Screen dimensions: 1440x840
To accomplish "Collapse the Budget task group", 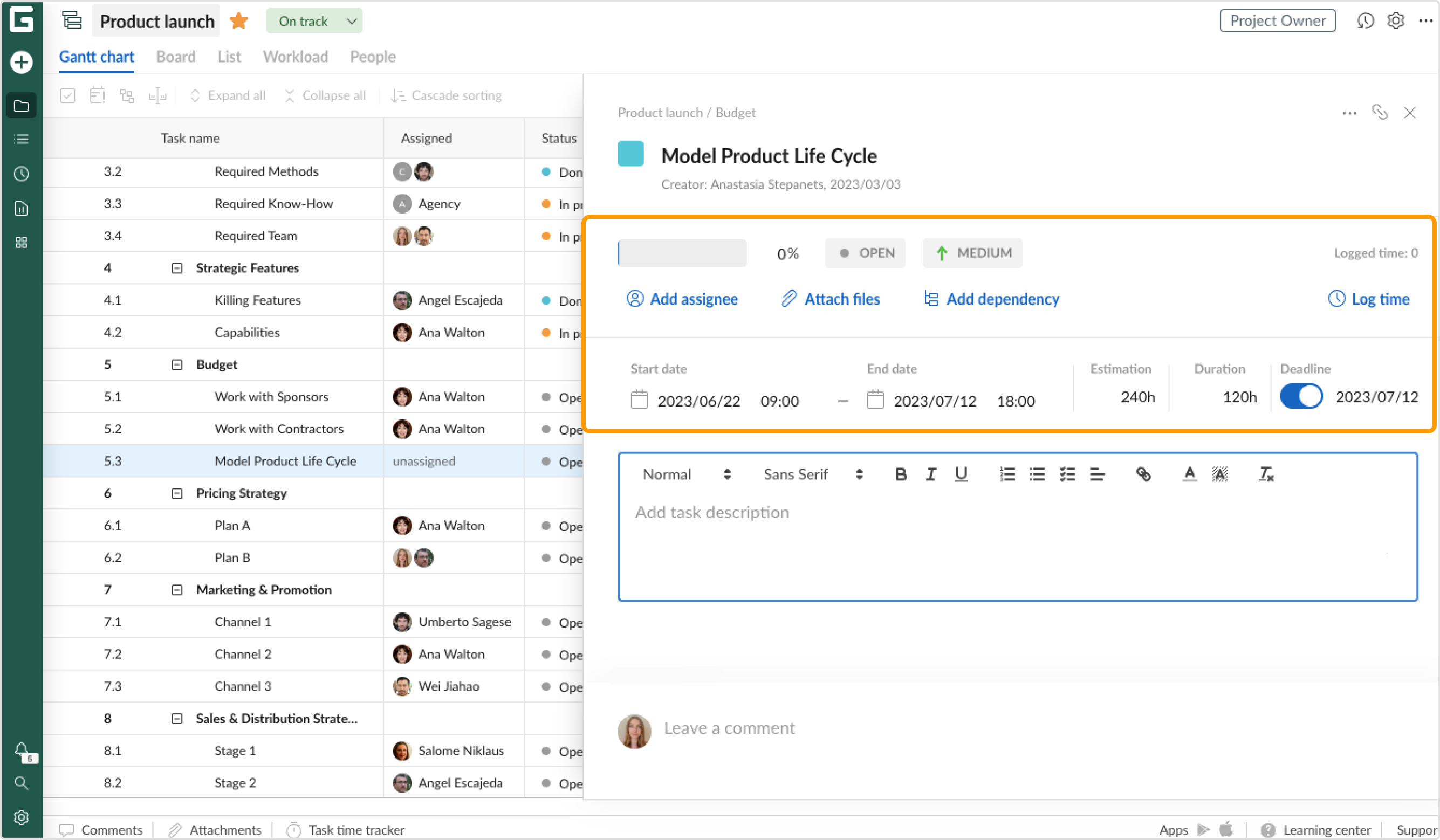I will pyautogui.click(x=177, y=364).
